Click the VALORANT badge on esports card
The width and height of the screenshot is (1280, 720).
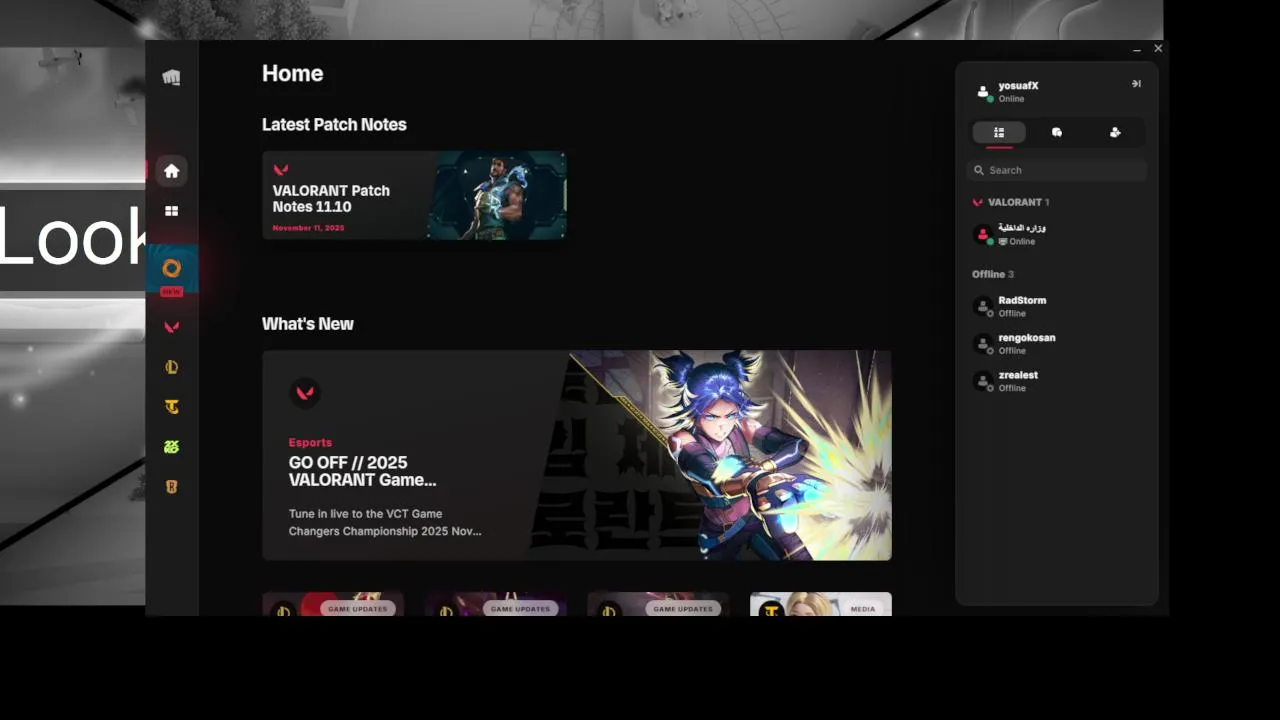tap(305, 393)
